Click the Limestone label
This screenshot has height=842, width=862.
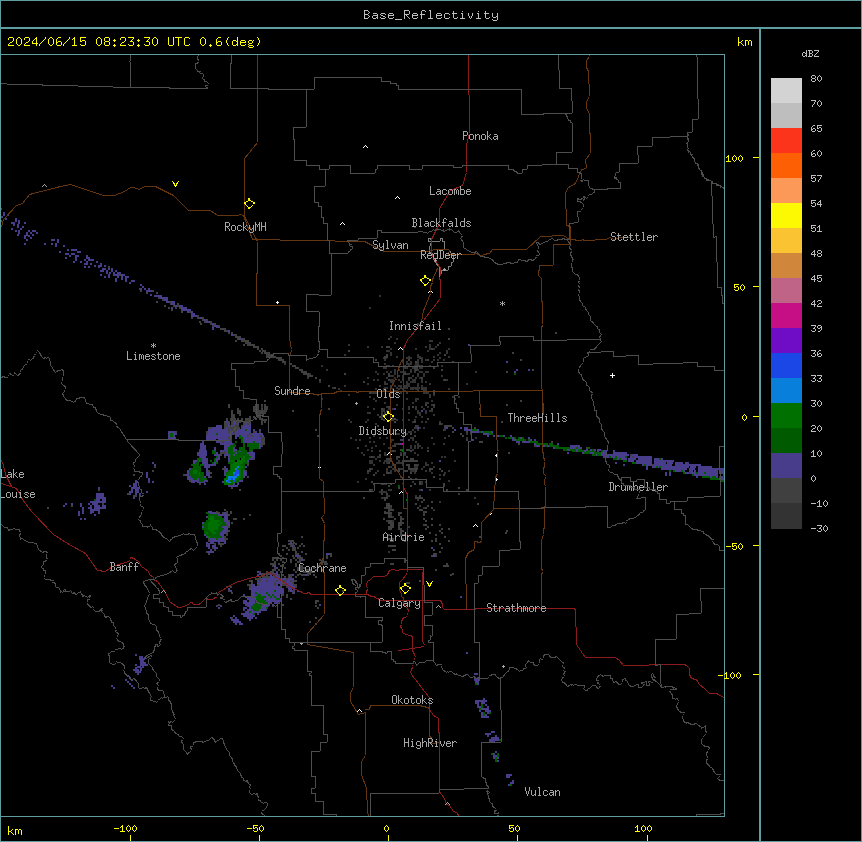click(x=153, y=356)
